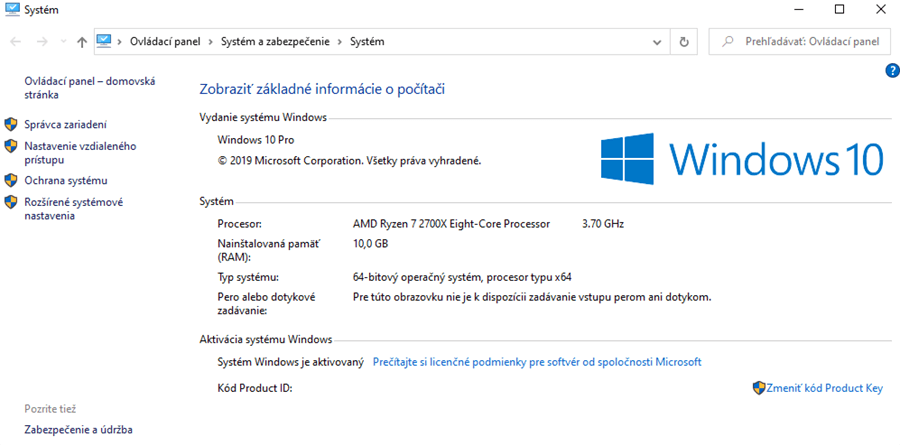
Task: Go up one level with the up arrow
Action: [81, 42]
